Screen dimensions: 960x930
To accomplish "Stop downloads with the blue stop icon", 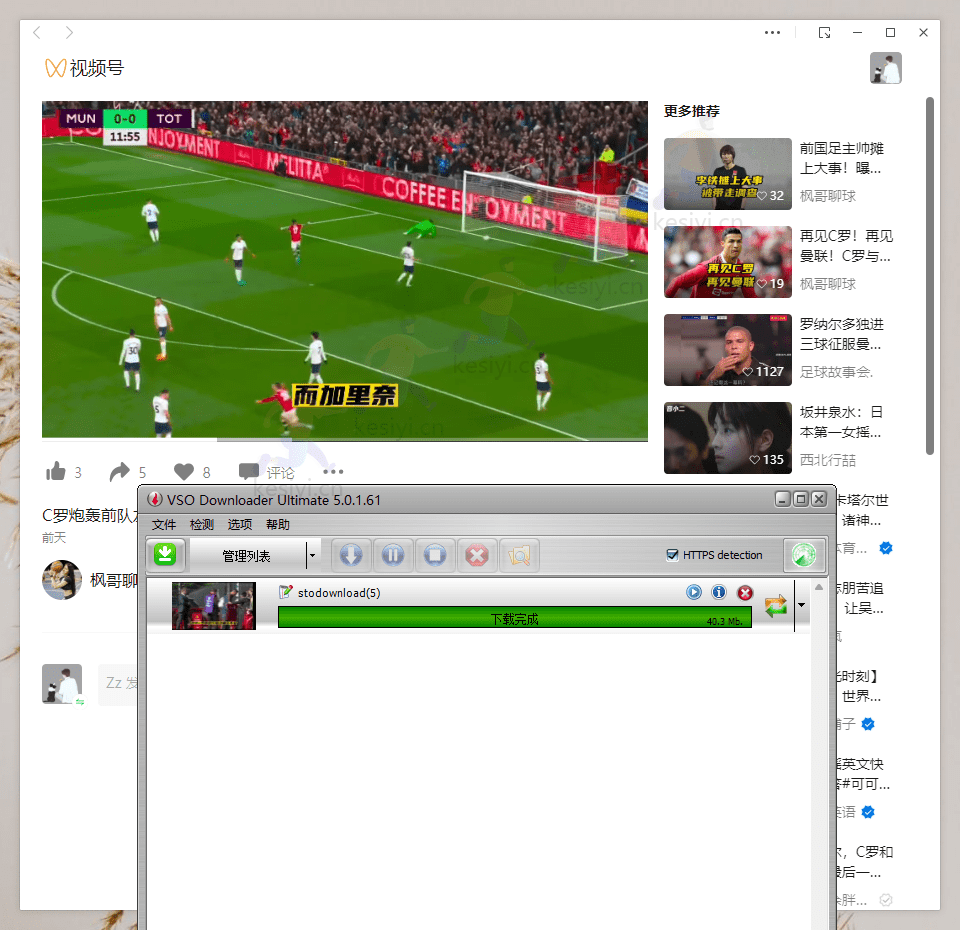I will tap(435, 555).
